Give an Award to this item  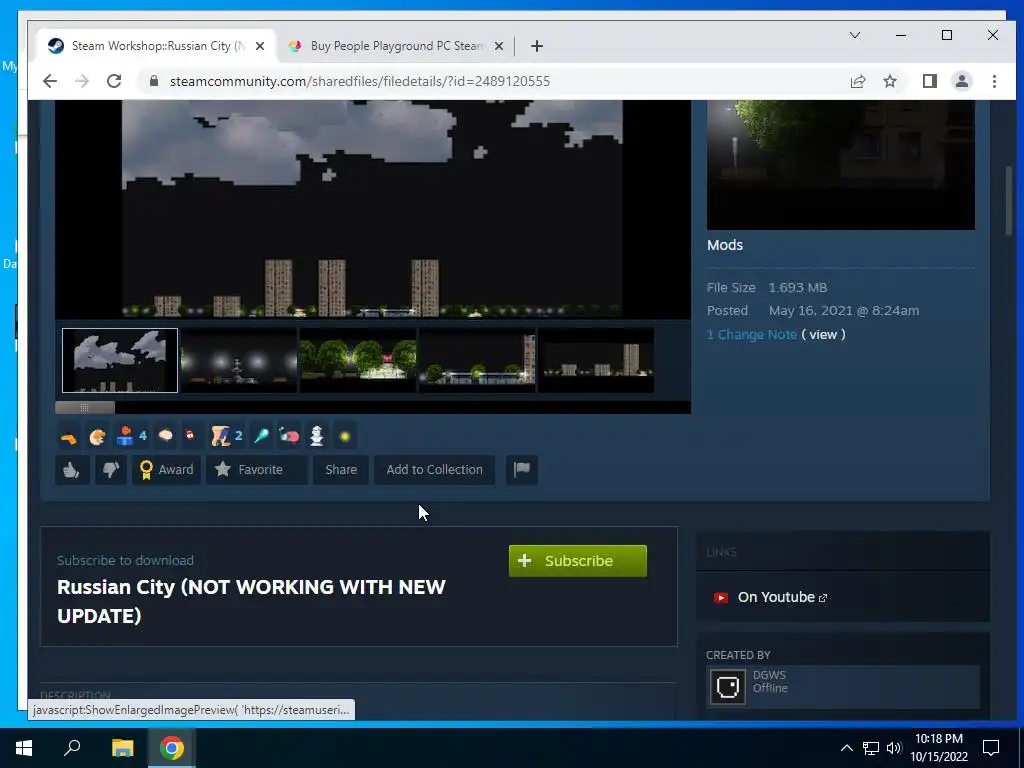[167, 470]
